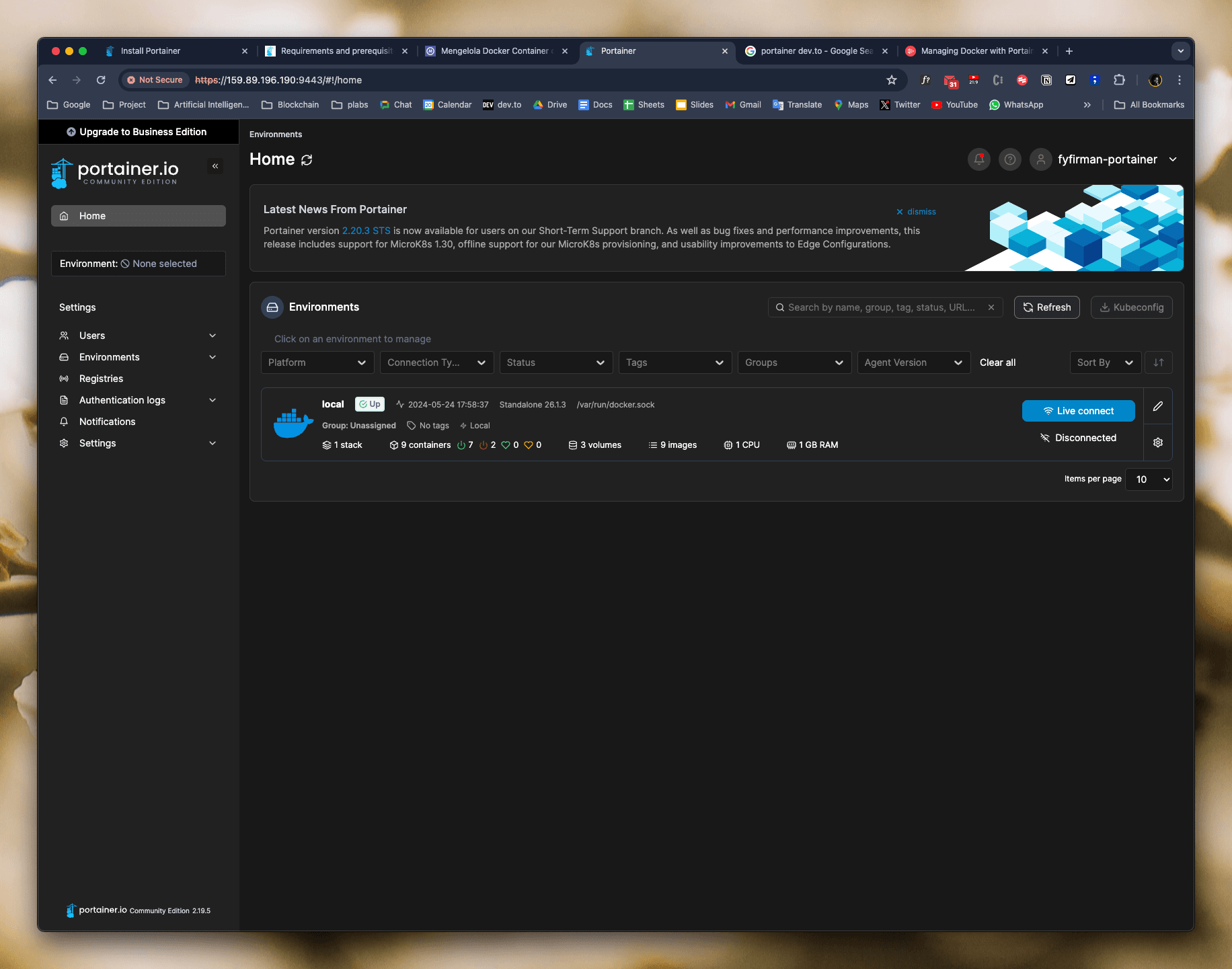Open the notifications bell icon

(x=979, y=159)
